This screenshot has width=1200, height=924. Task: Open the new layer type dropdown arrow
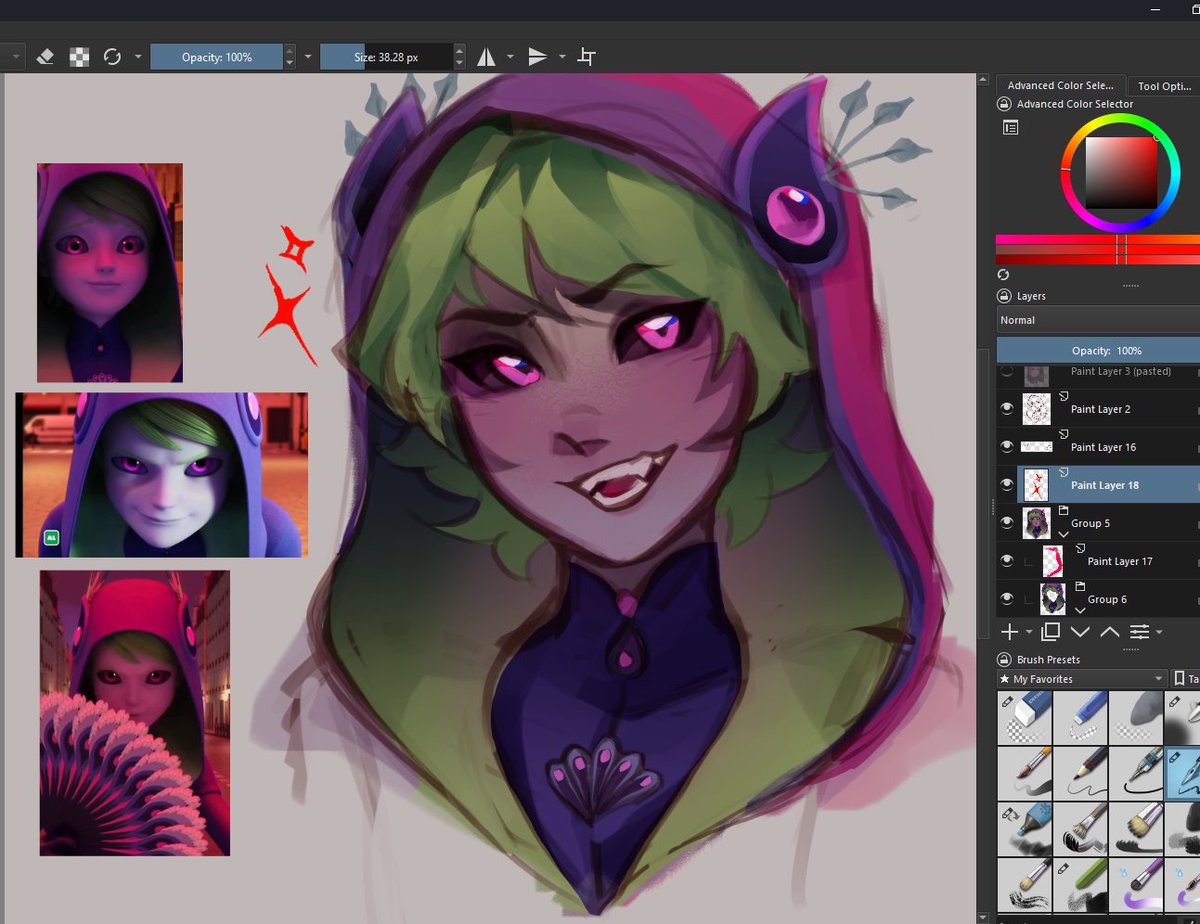[1028, 633]
